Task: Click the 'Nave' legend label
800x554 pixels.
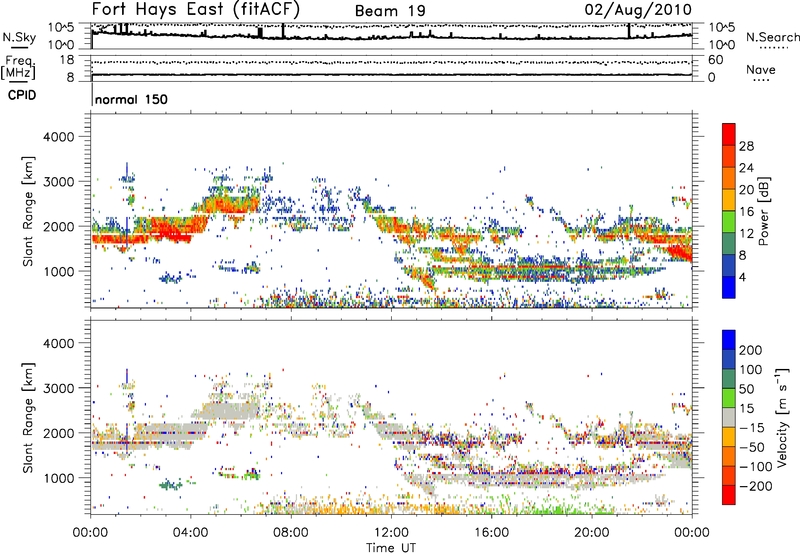Action: point(761,70)
